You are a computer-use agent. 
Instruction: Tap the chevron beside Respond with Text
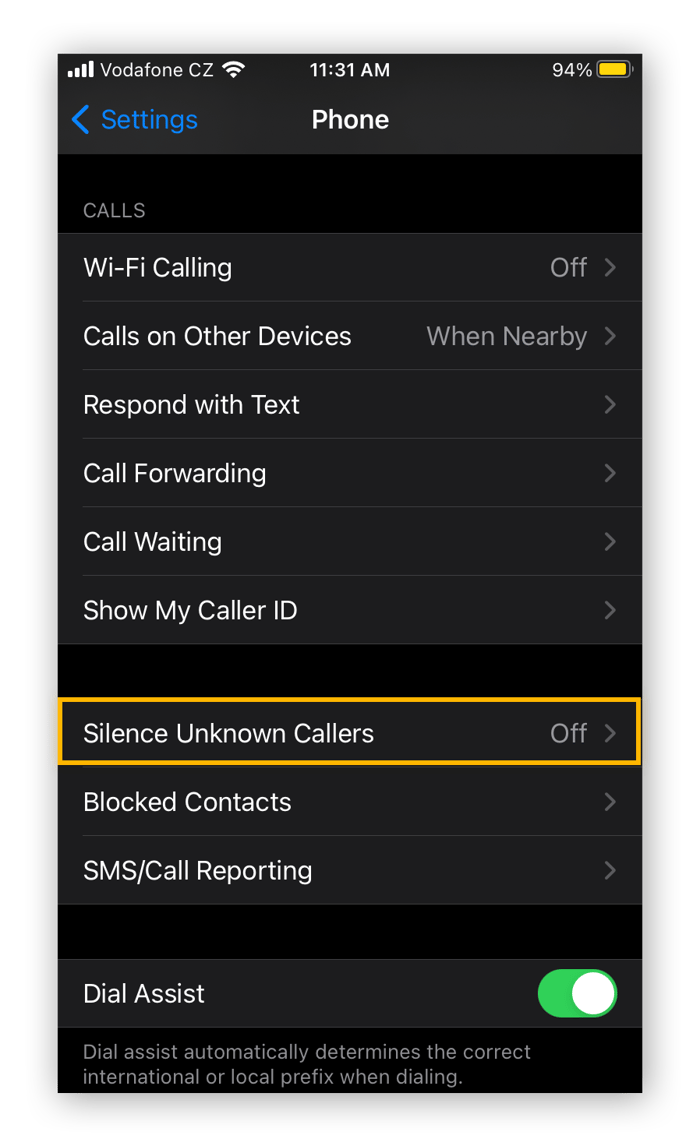click(611, 404)
